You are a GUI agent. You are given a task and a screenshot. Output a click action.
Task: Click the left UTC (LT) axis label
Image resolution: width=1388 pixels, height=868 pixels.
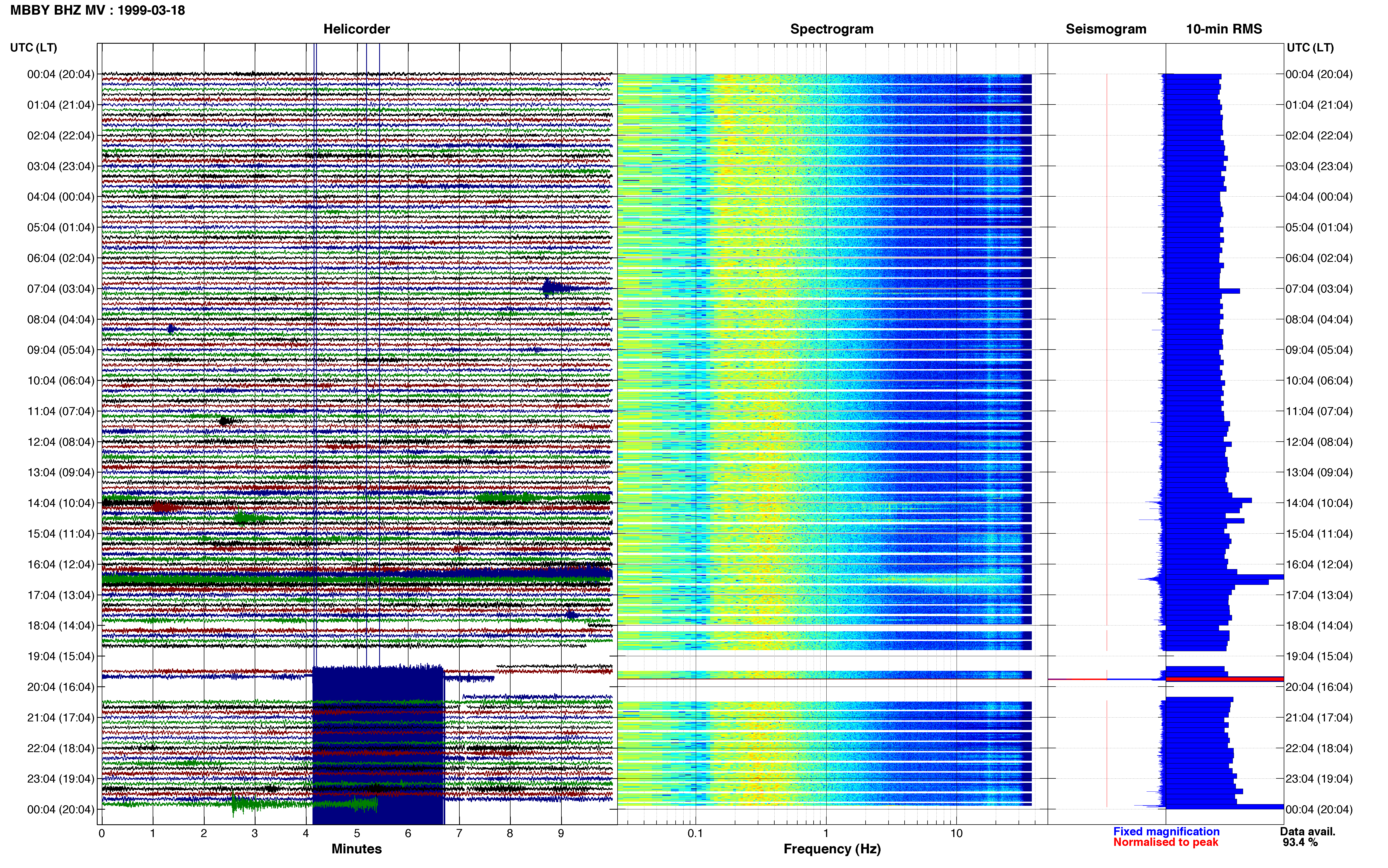[x=33, y=48]
